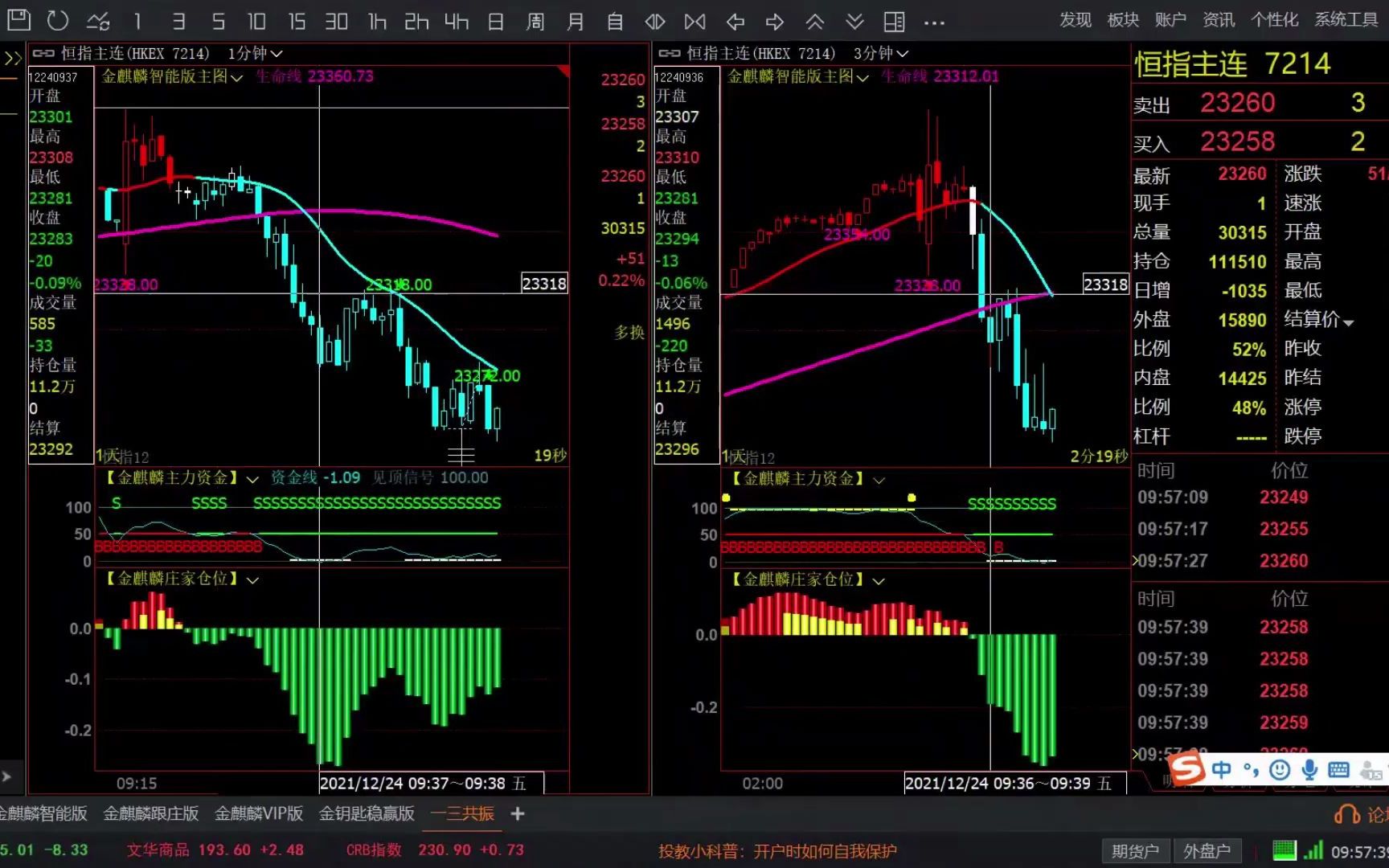1389x868 pixels.
Task: Open left 金麒麟庄家仓位 indicator dropdown
Action: [x=252, y=580]
